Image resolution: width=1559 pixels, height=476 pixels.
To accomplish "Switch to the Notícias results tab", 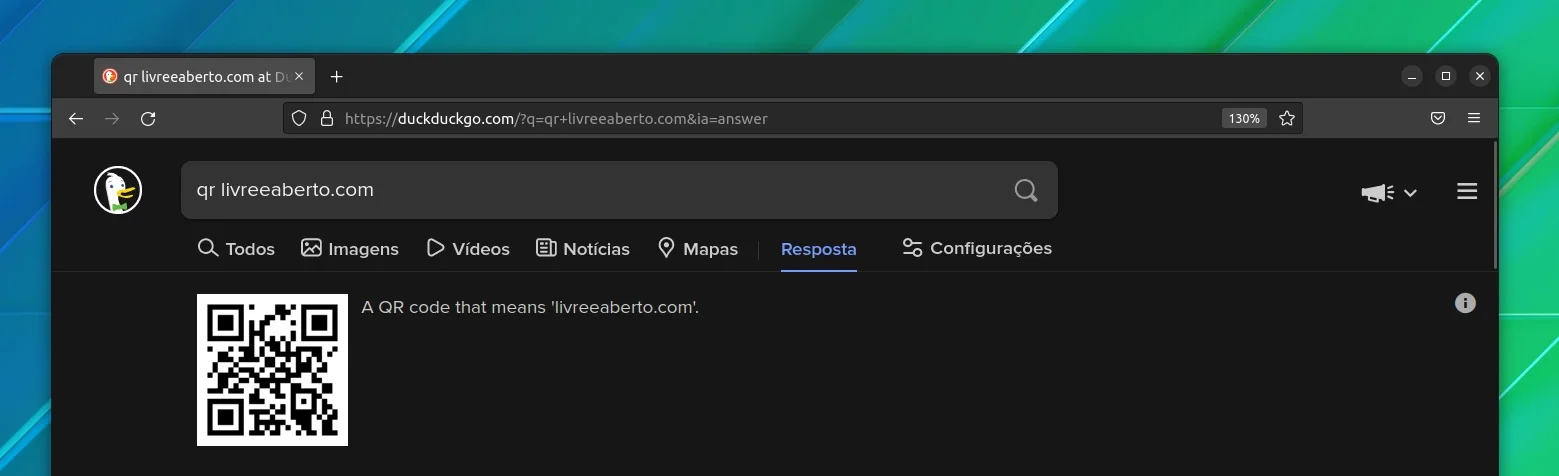I will coord(583,248).
